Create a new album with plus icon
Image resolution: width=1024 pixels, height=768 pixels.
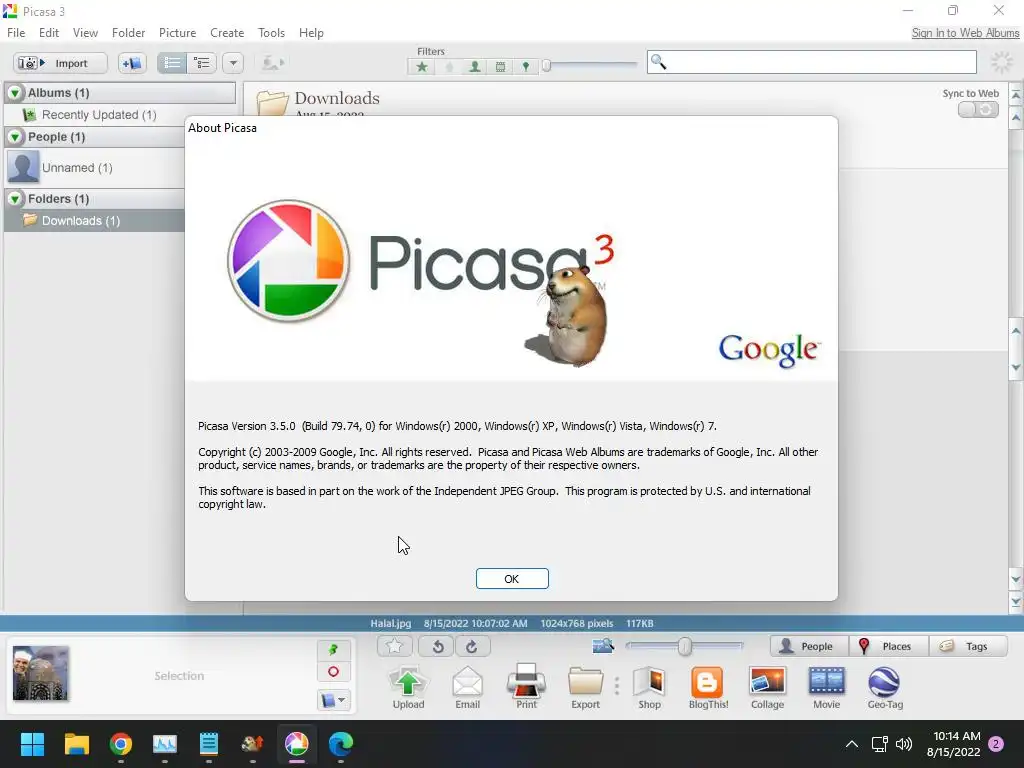132,63
